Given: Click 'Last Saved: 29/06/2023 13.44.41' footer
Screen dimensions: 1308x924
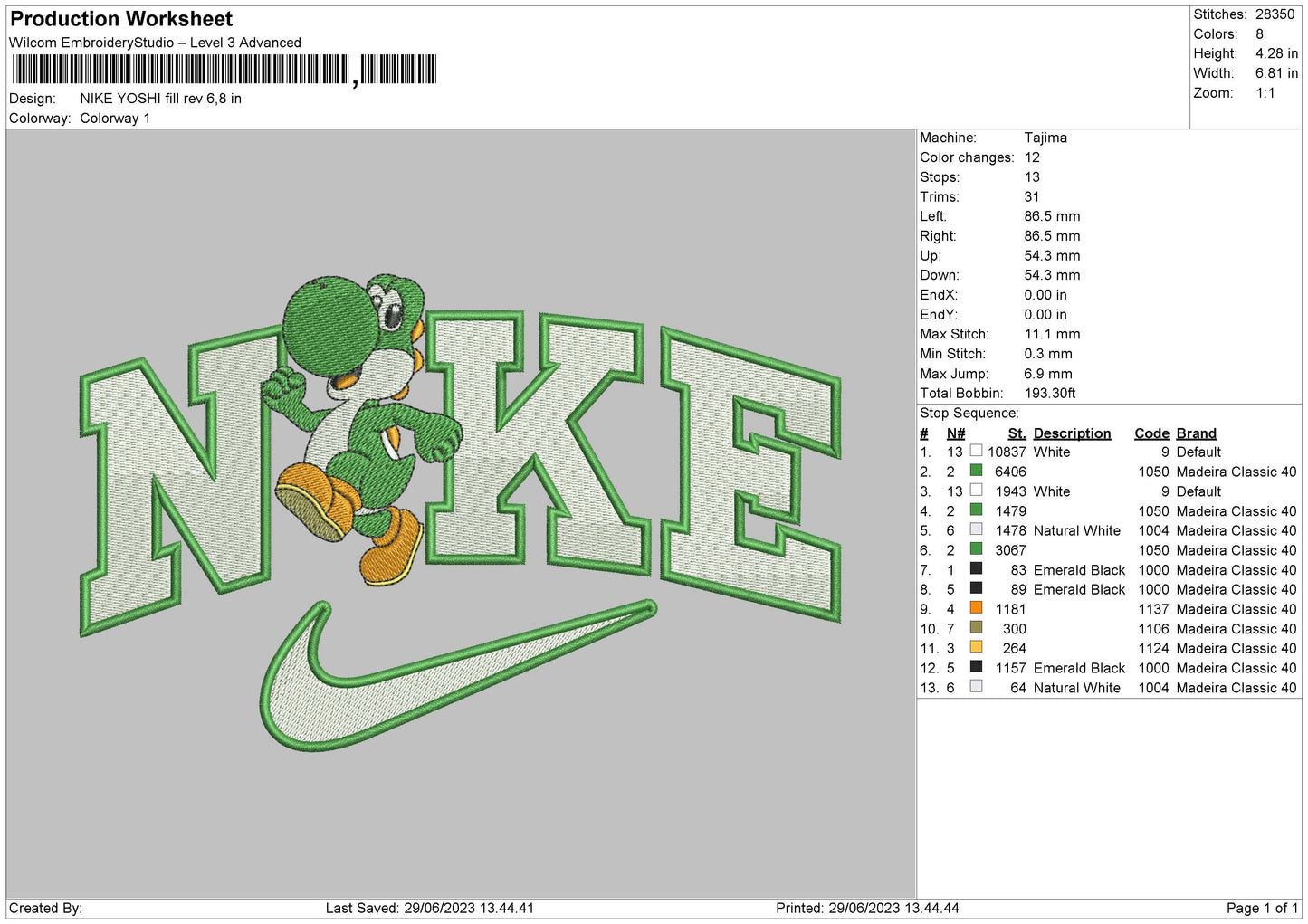Looking at the screenshot, I should pyautogui.click(x=430, y=909).
